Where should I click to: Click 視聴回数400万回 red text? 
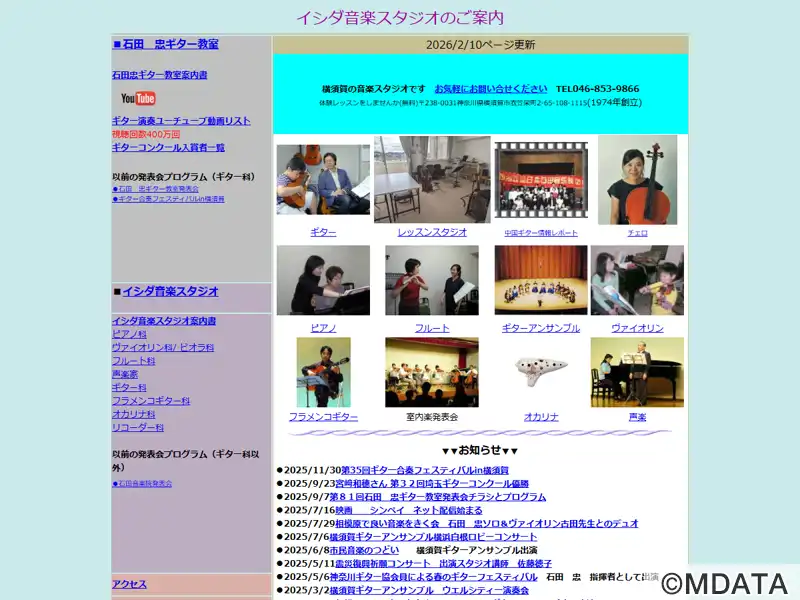146,134
